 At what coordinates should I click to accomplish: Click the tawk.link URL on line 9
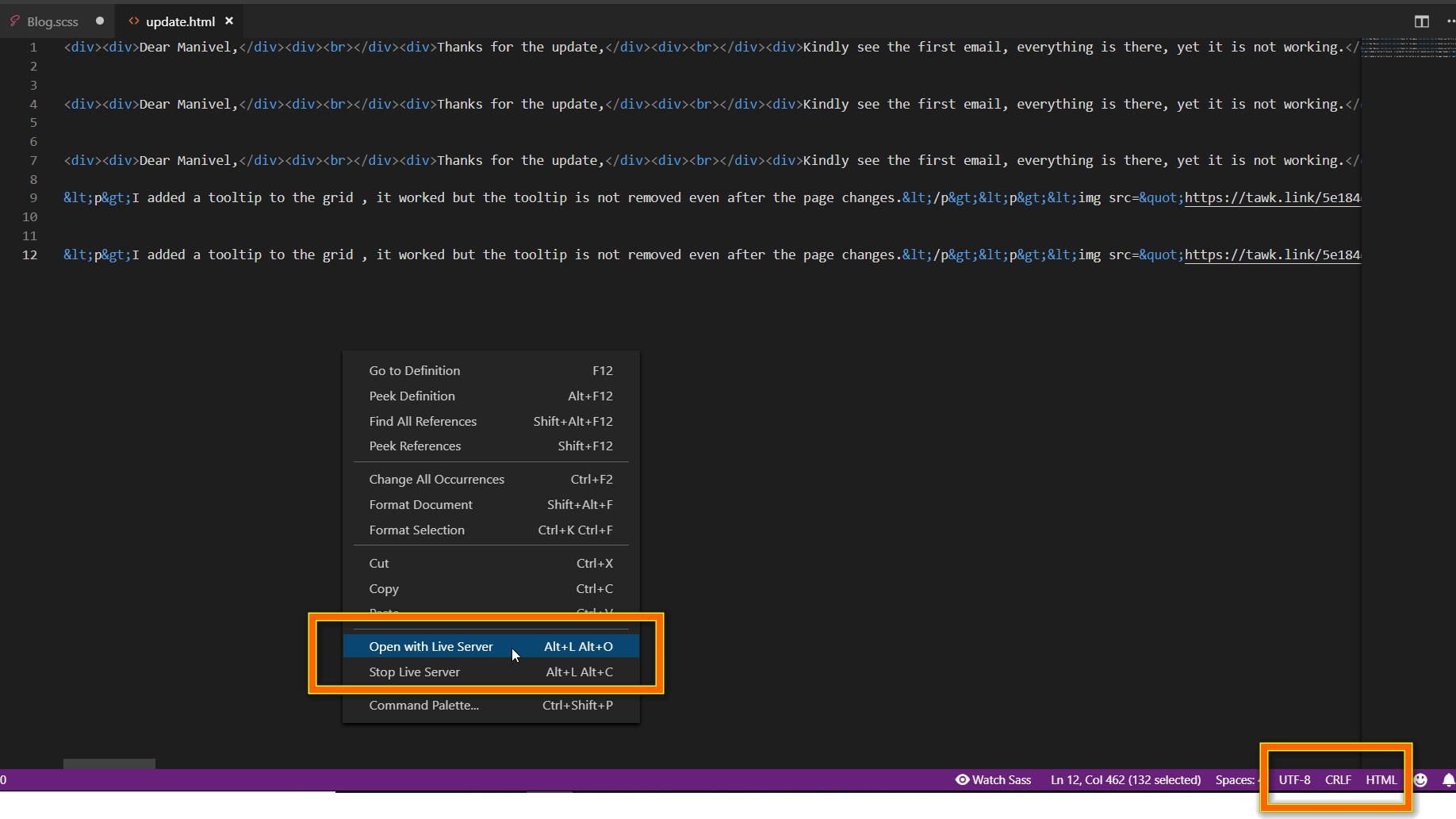(1272, 198)
